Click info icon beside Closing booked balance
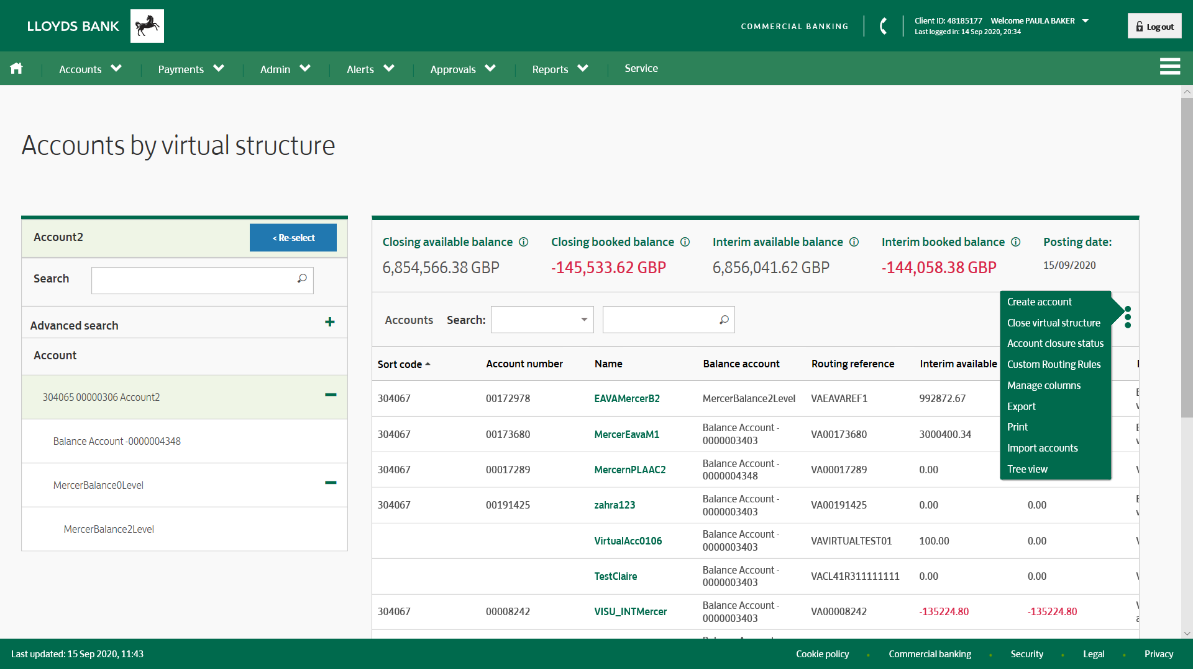Screen dimensions: 1193x669 tap(685, 242)
